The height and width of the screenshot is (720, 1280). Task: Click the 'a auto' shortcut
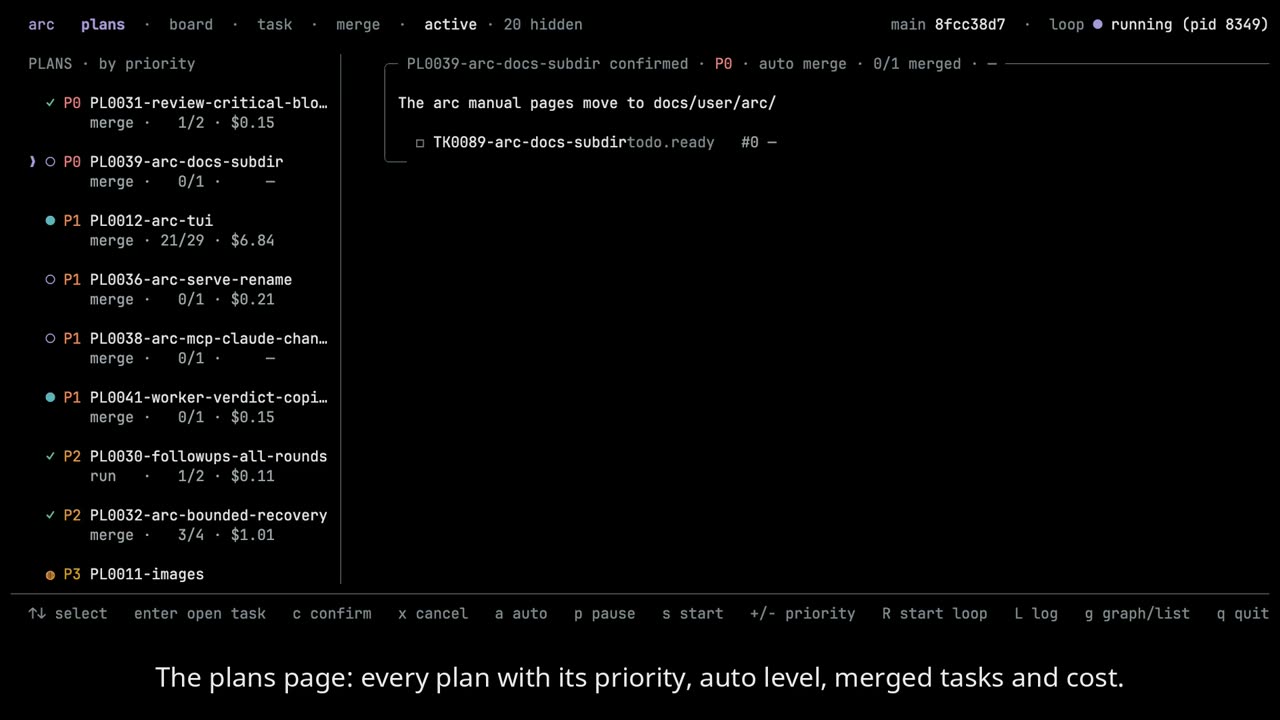521,614
